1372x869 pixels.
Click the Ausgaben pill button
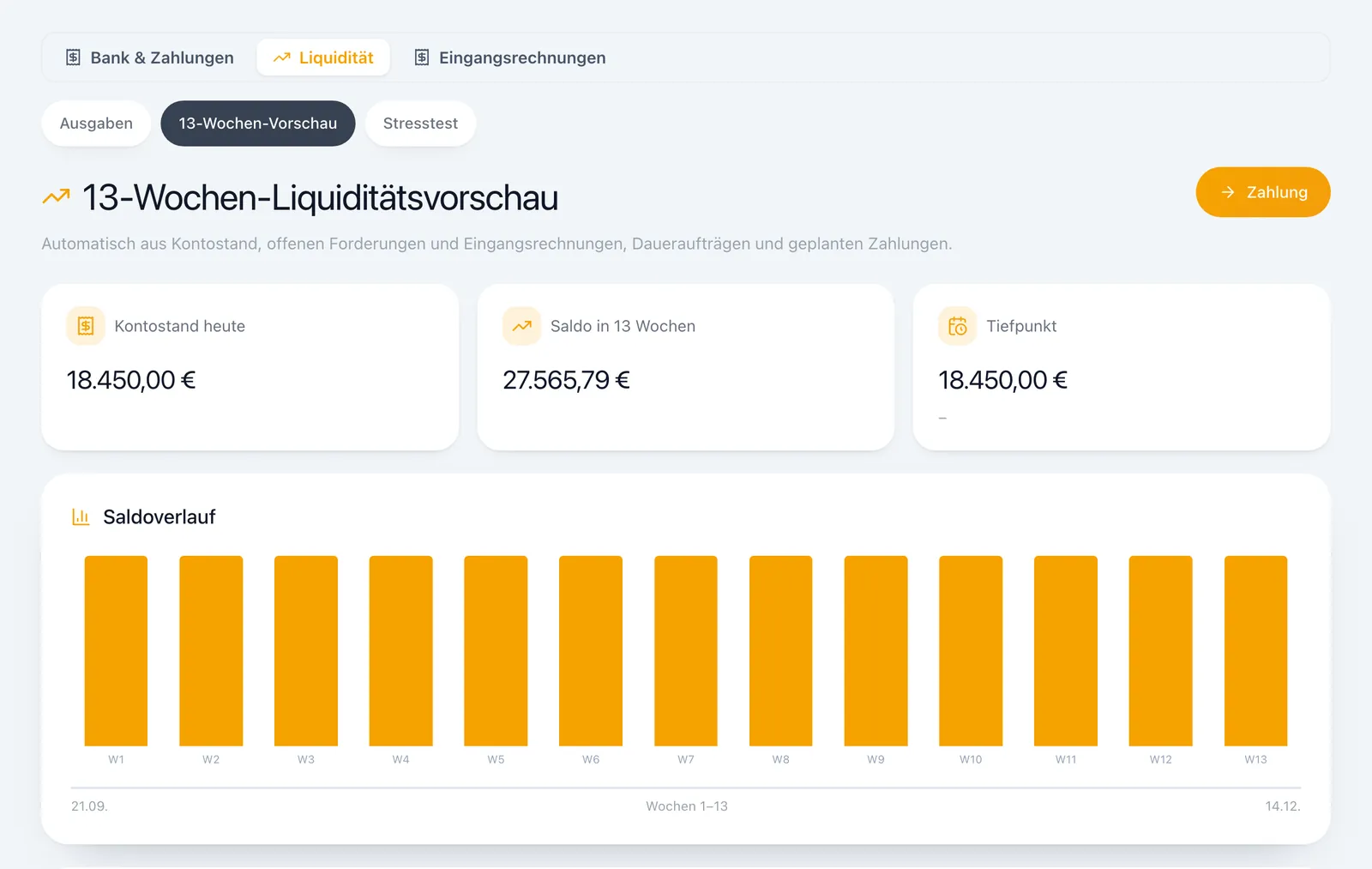96,124
